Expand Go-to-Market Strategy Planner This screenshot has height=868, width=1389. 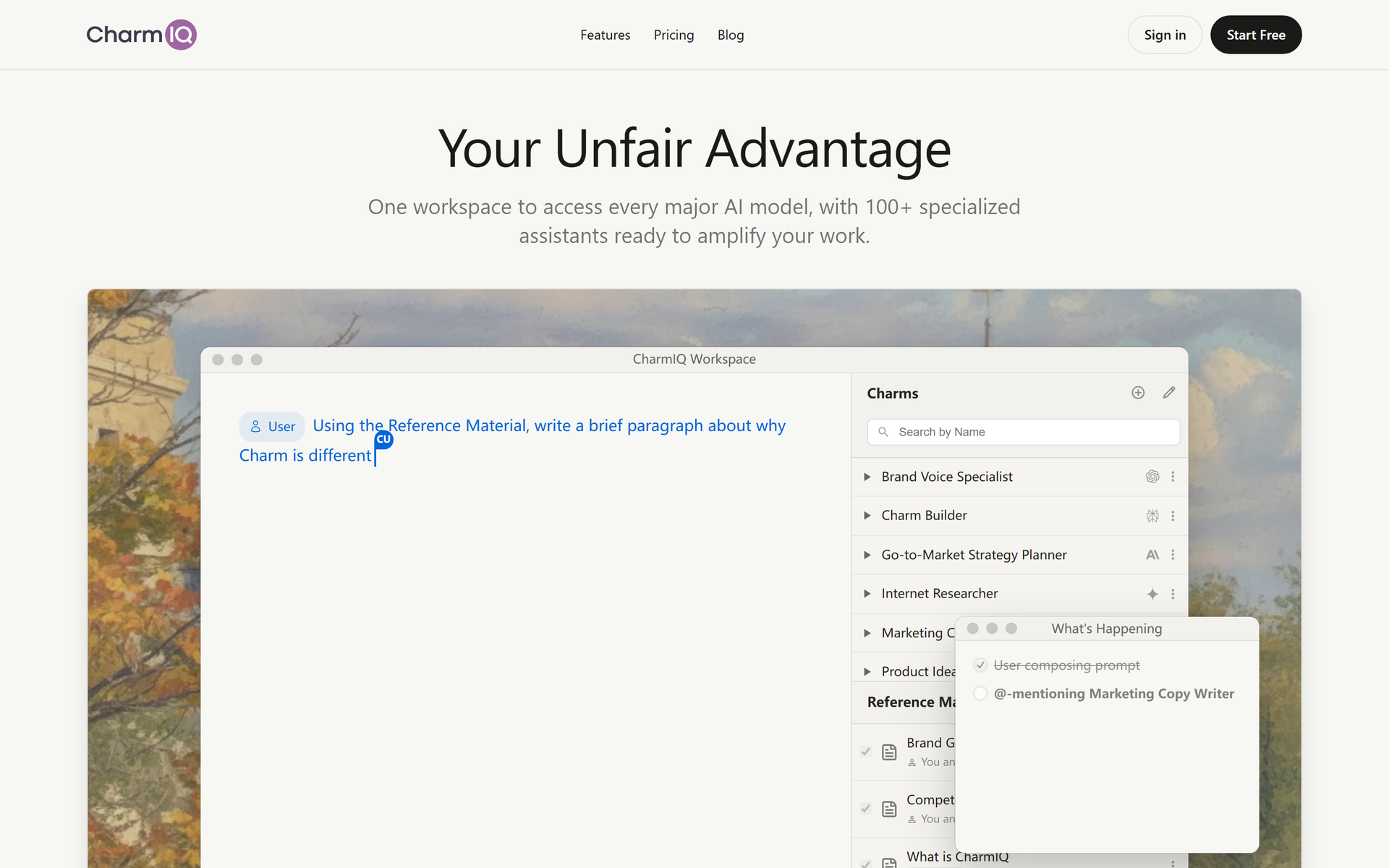coord(867,555)
